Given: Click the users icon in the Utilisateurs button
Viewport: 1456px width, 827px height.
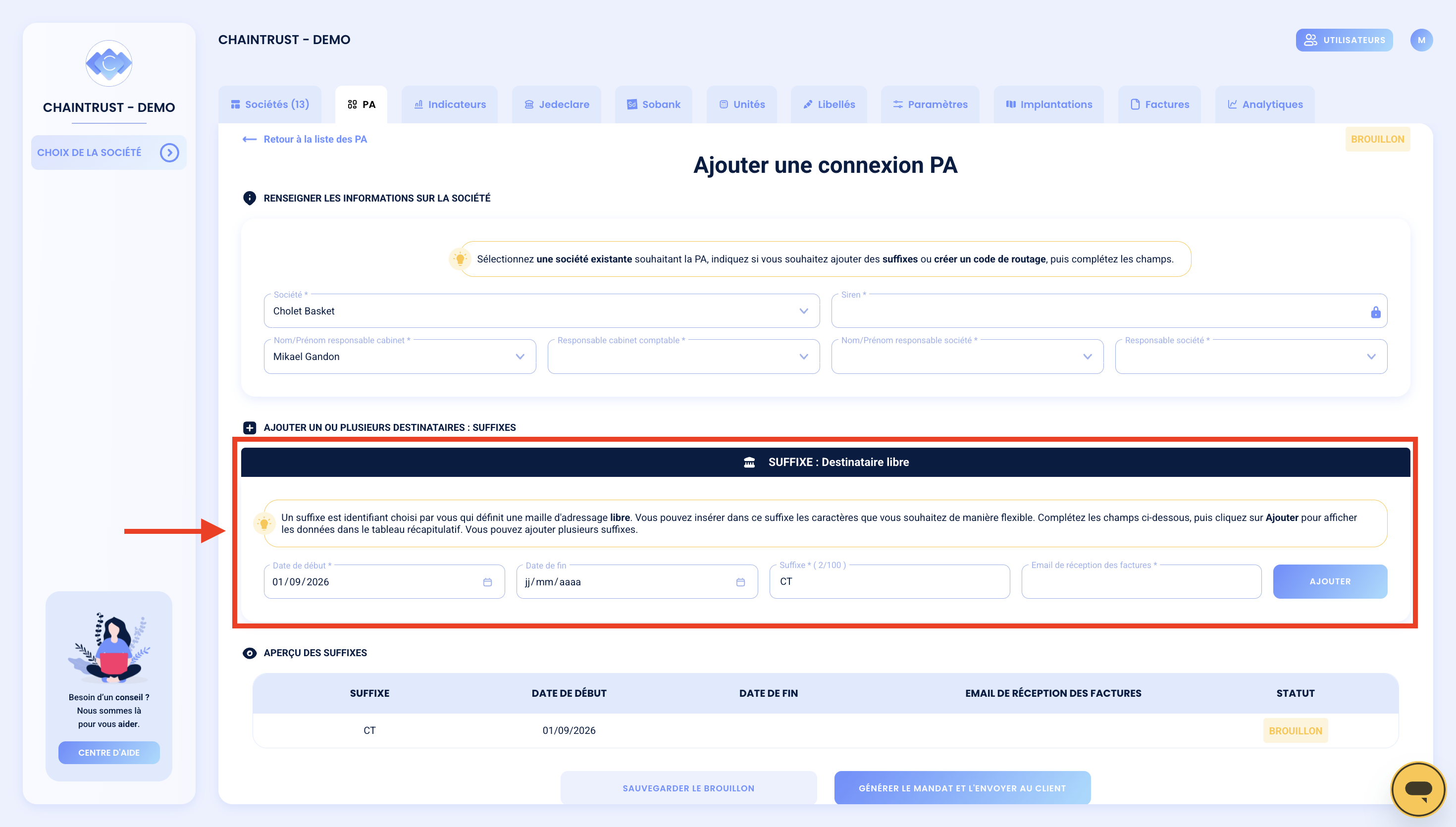Looking at the screenshot, I should pyautogui.click(x=1310, y=40).
